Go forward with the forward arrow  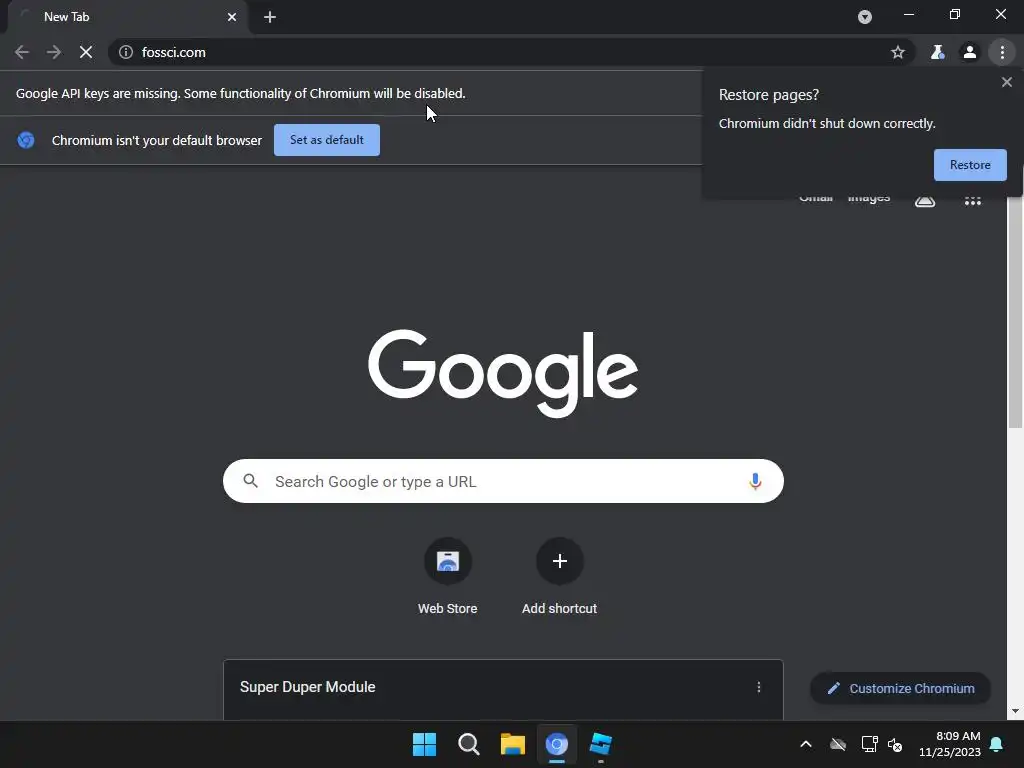coord(54,52)
